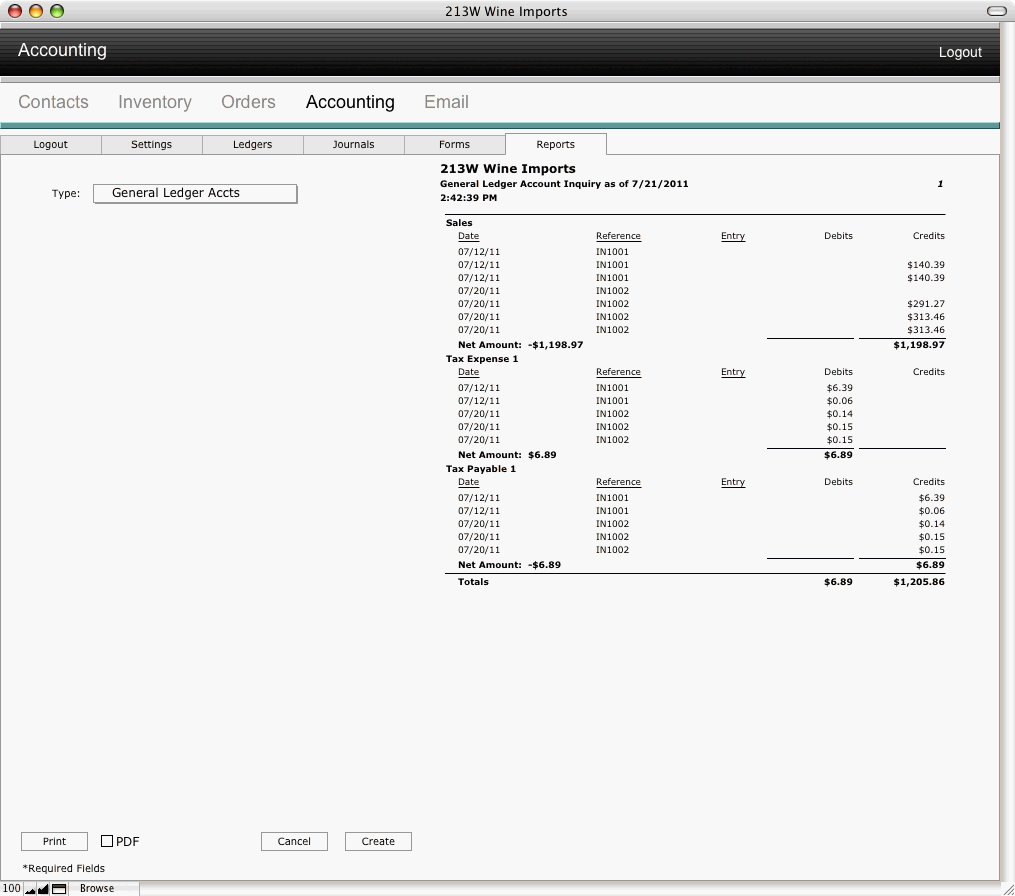Open the Email module
Screen dimensions: 1015x896
(446, 102)
